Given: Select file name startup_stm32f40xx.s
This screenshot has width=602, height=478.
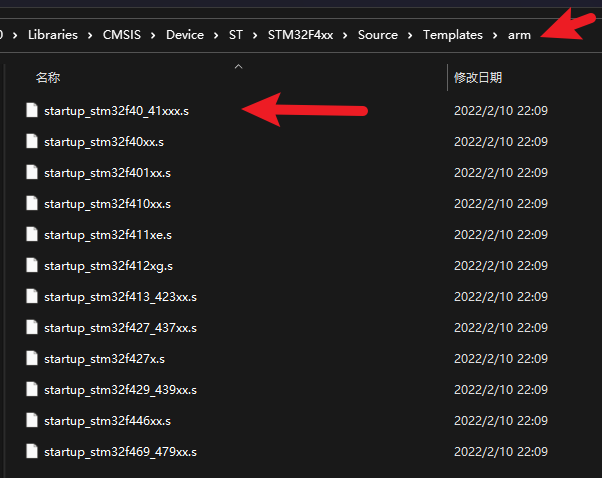Looking at the screenshot, I should point(104,142).
